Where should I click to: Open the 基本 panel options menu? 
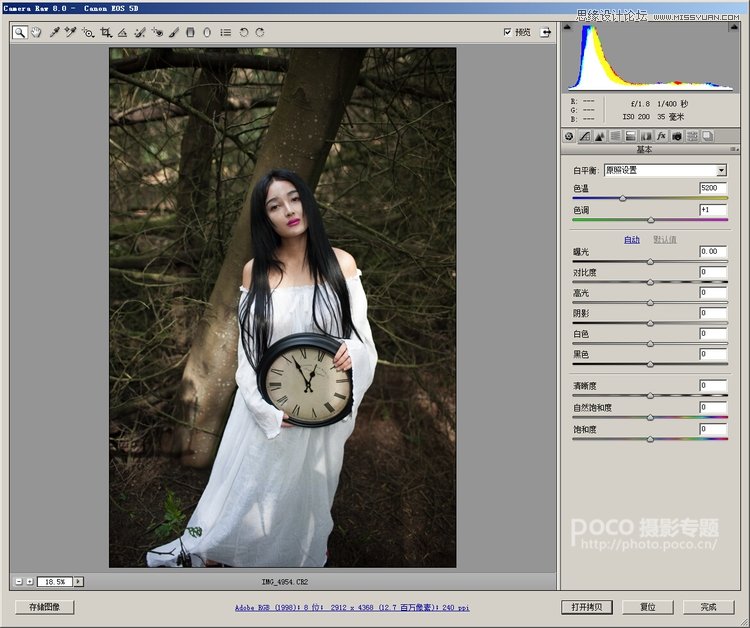point(734,150)
